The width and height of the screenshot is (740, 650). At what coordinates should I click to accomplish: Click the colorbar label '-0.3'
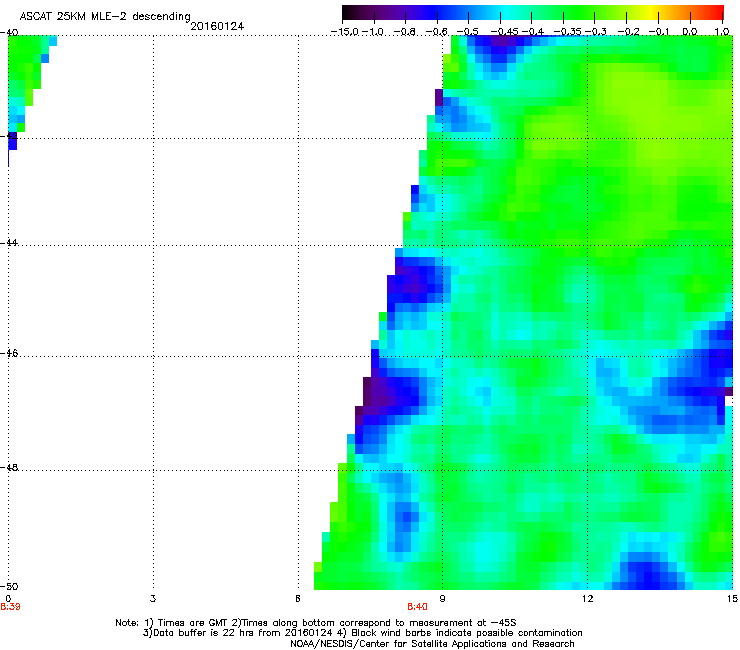click(x=596, y=32)
